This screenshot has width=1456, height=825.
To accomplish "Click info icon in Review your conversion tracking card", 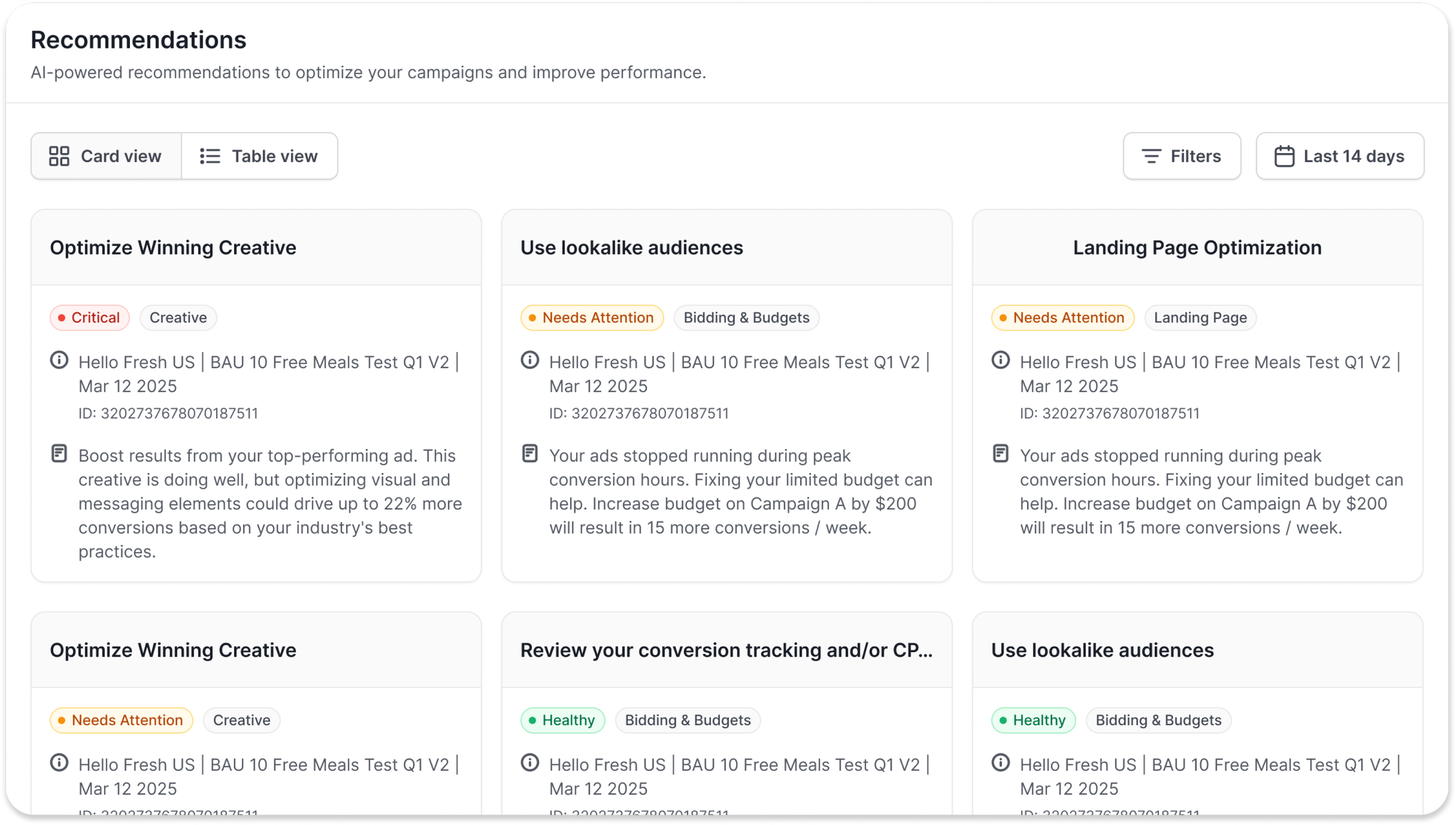I will tap(529, 763).
